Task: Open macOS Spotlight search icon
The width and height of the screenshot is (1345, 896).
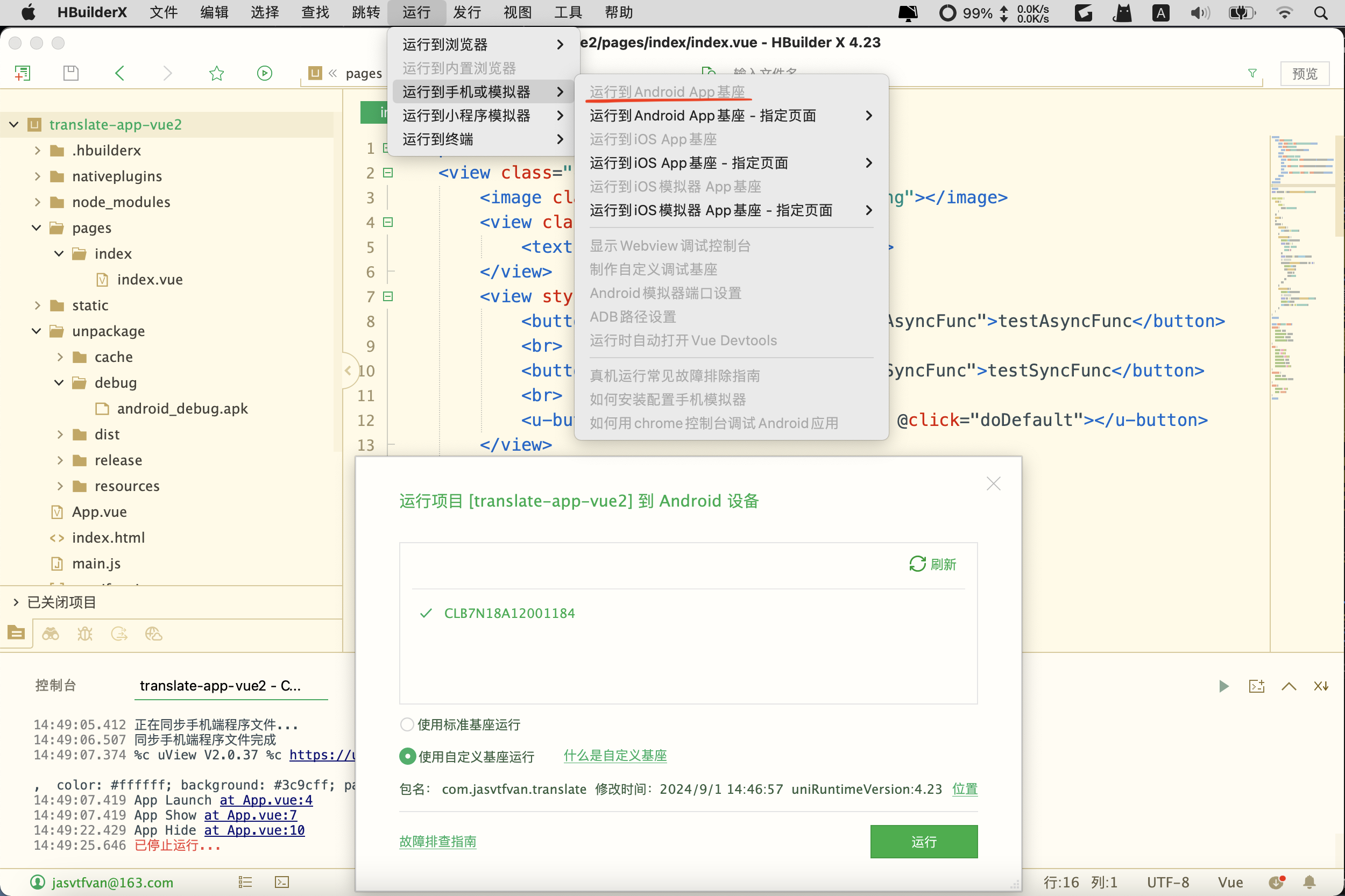Action: (1320, 12)
